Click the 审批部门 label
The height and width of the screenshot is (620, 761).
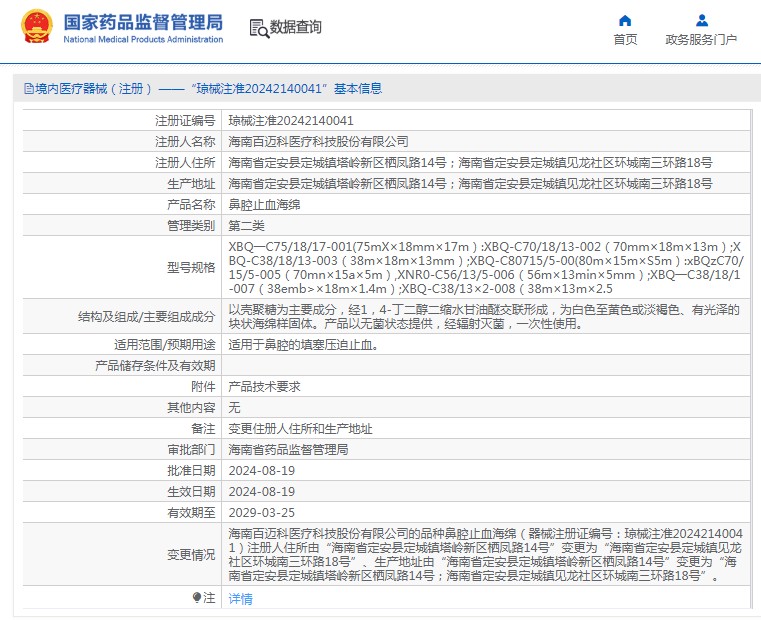(191, 450)
